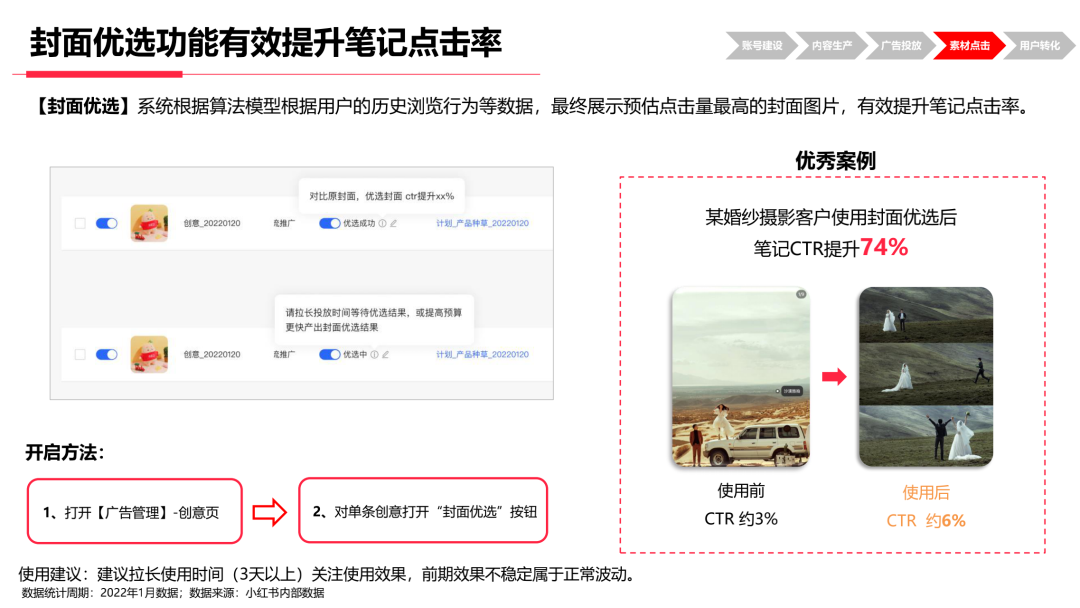The width and height of the screenshot is (1080, 608).
Task: Open the plan link on the 优选中 row
Action: pos(482,354)
